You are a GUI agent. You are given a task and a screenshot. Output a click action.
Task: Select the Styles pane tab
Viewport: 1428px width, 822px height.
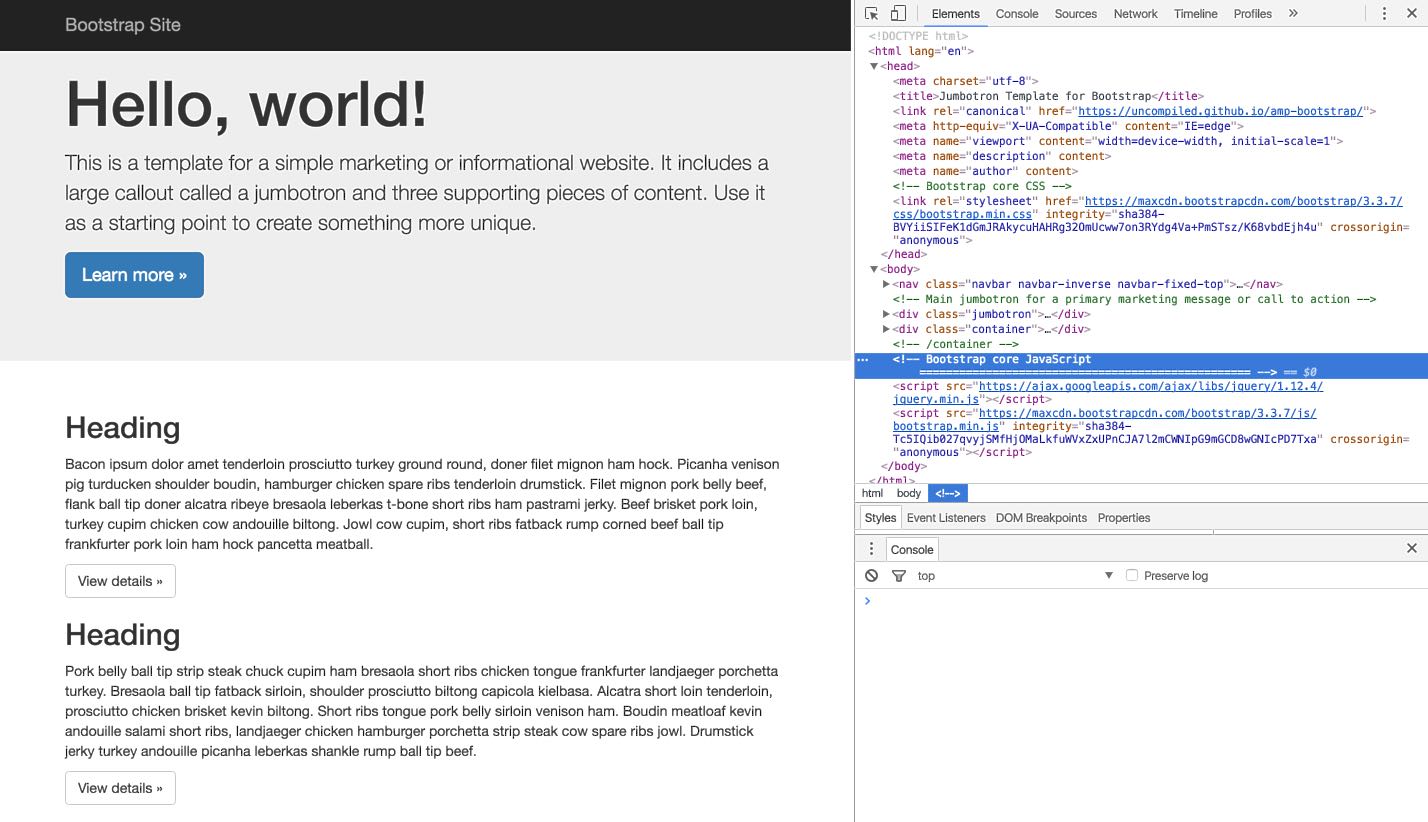(880, 517)
